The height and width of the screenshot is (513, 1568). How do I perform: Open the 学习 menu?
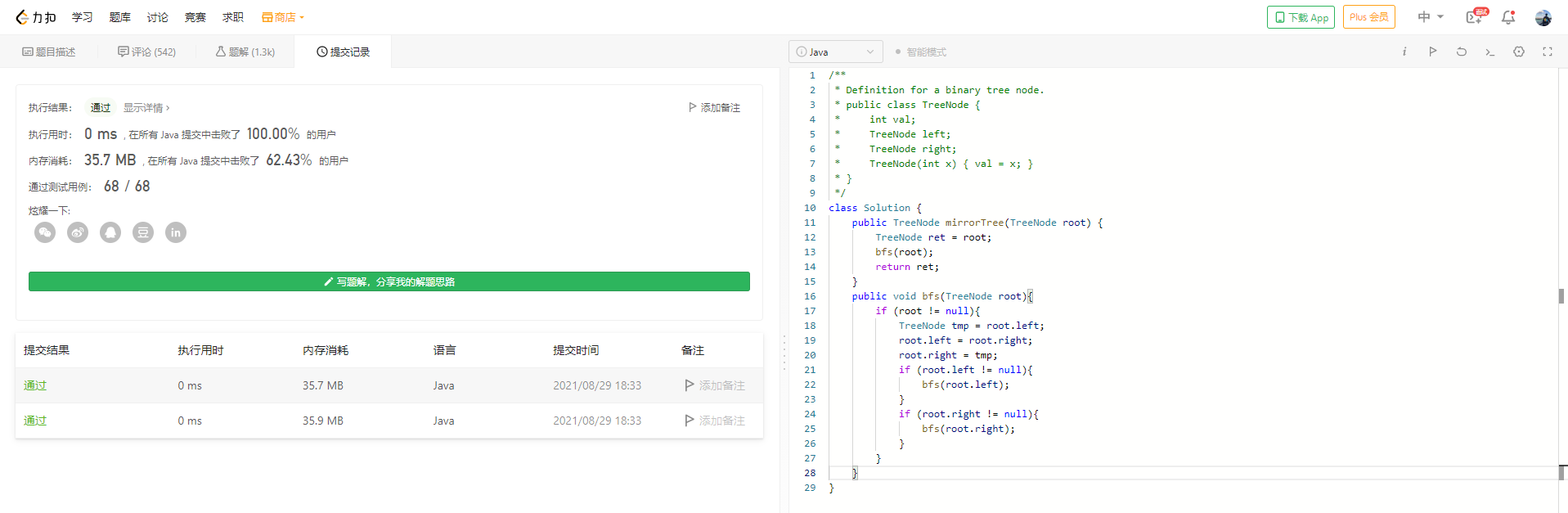click(x=82, y=17)
